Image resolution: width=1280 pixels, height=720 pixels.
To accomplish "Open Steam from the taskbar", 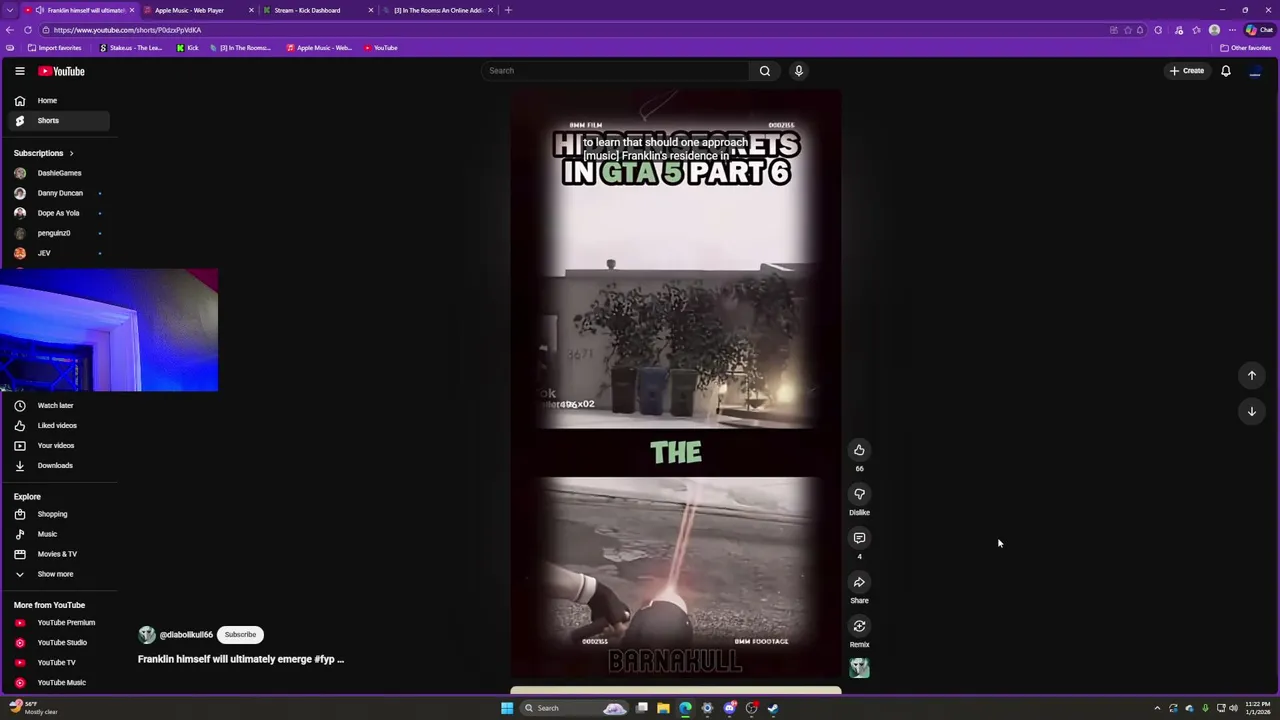I will [x=773, y=708].
